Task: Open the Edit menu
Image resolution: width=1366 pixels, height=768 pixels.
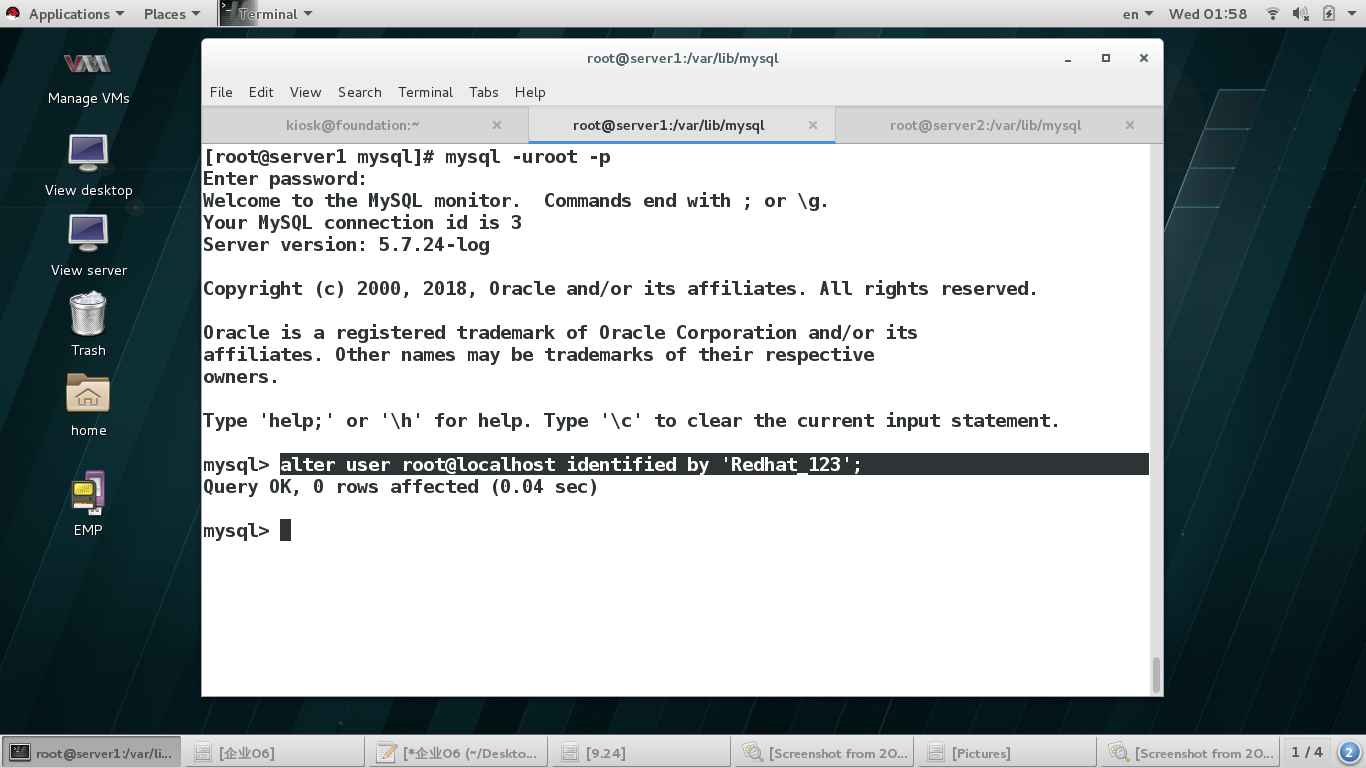Action: tap(261, 92)
